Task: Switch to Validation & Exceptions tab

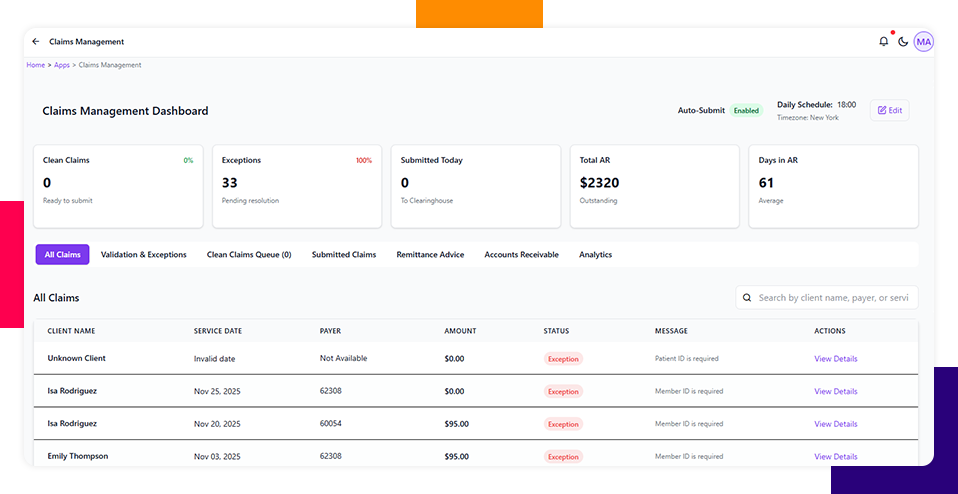Action: pos(144,255)
